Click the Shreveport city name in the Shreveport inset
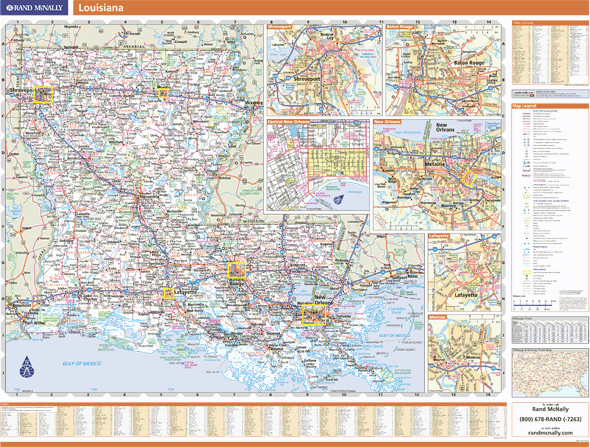 [x=307, y=79]
